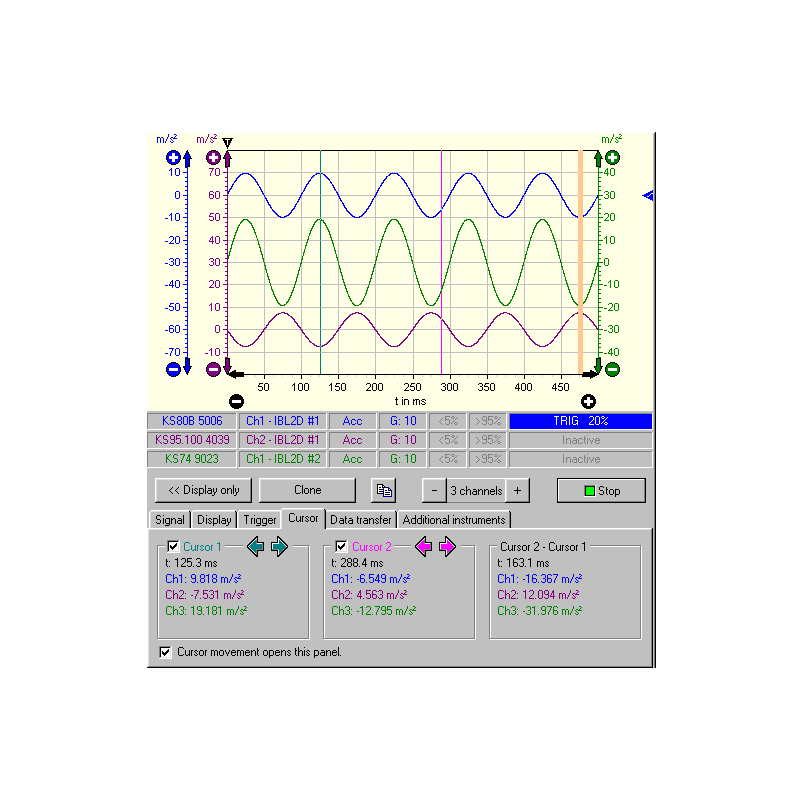800x800 pixels.
Task: Move Cursor 2 right with magenta arrow
Action: pos(447,547)
